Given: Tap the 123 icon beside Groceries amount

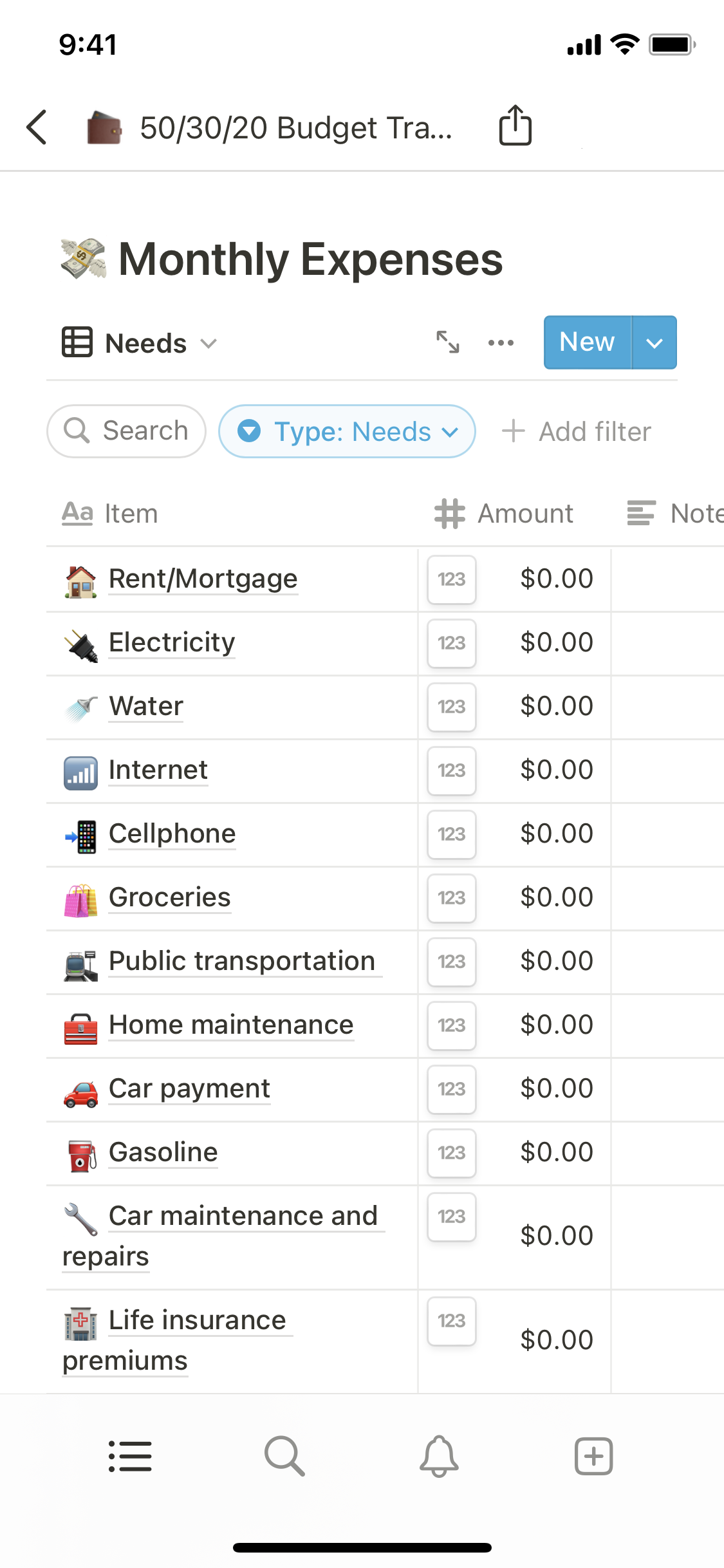Looking at the screenshot, I should point(451,899).
